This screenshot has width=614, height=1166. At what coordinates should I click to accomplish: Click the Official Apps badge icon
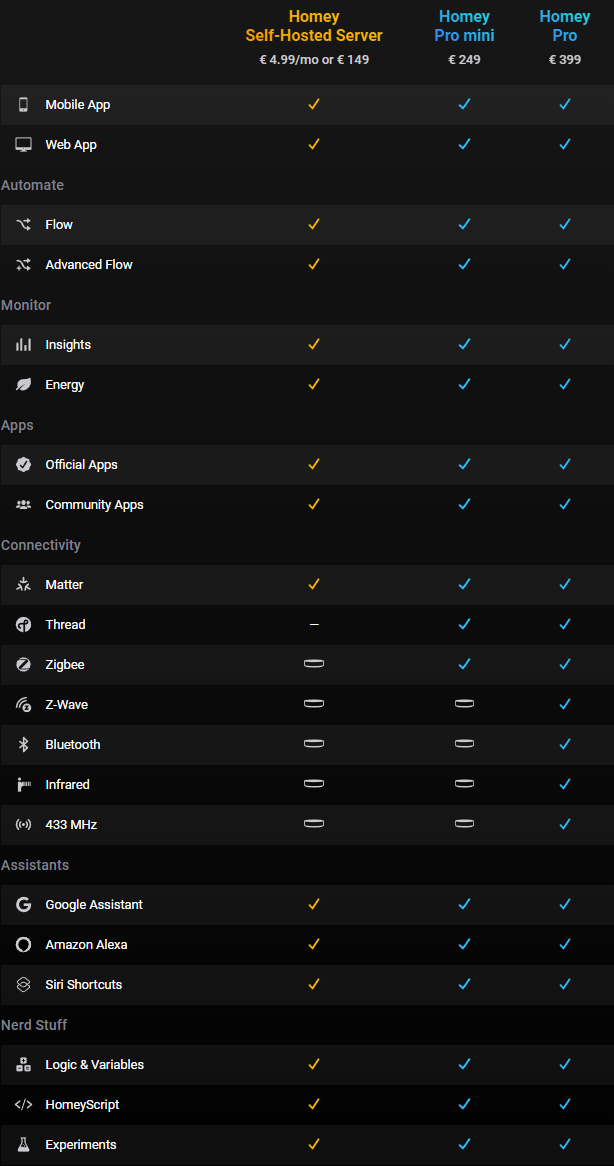23,465
